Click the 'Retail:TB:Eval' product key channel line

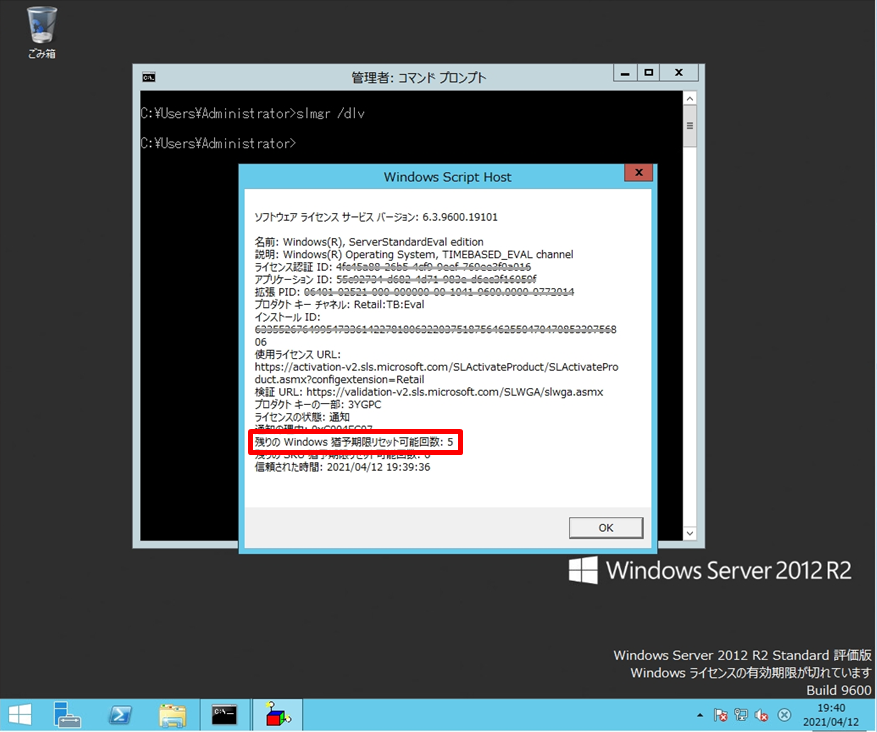tap(340, 304)
